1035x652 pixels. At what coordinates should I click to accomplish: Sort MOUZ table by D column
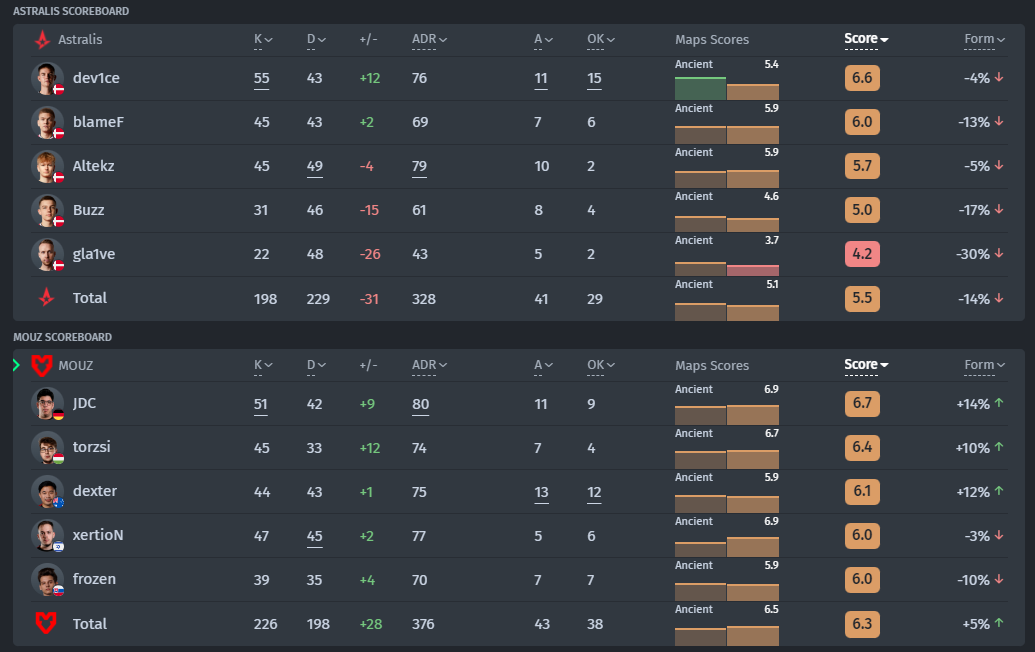316,365
